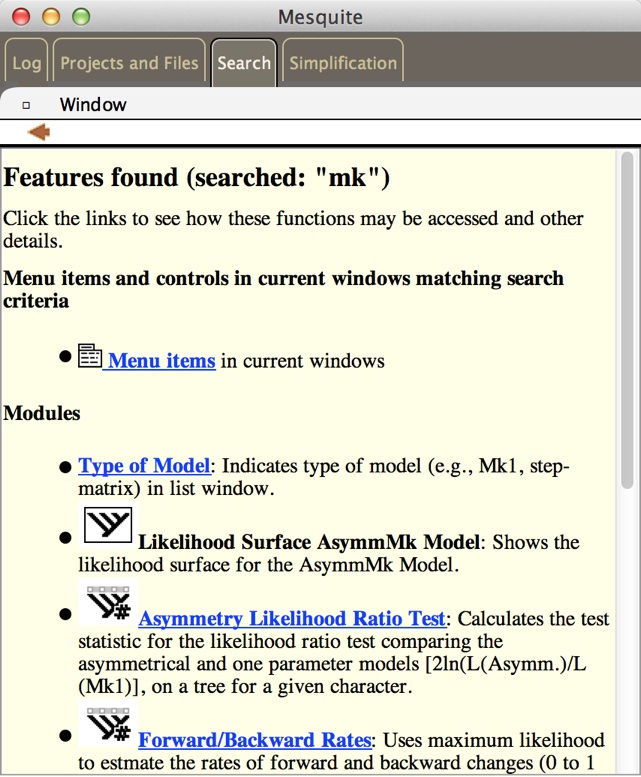Click the small square icon beside Window
The height and width of the screenshot is (777, 641).
coord(26,105)
